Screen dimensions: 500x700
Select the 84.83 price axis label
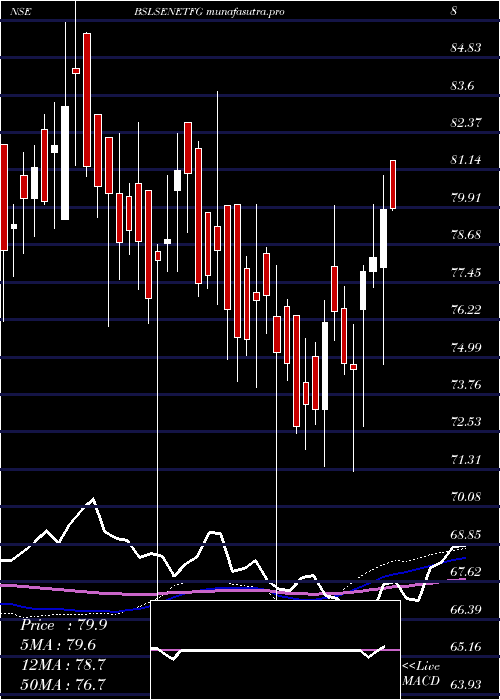click(466, 48)
